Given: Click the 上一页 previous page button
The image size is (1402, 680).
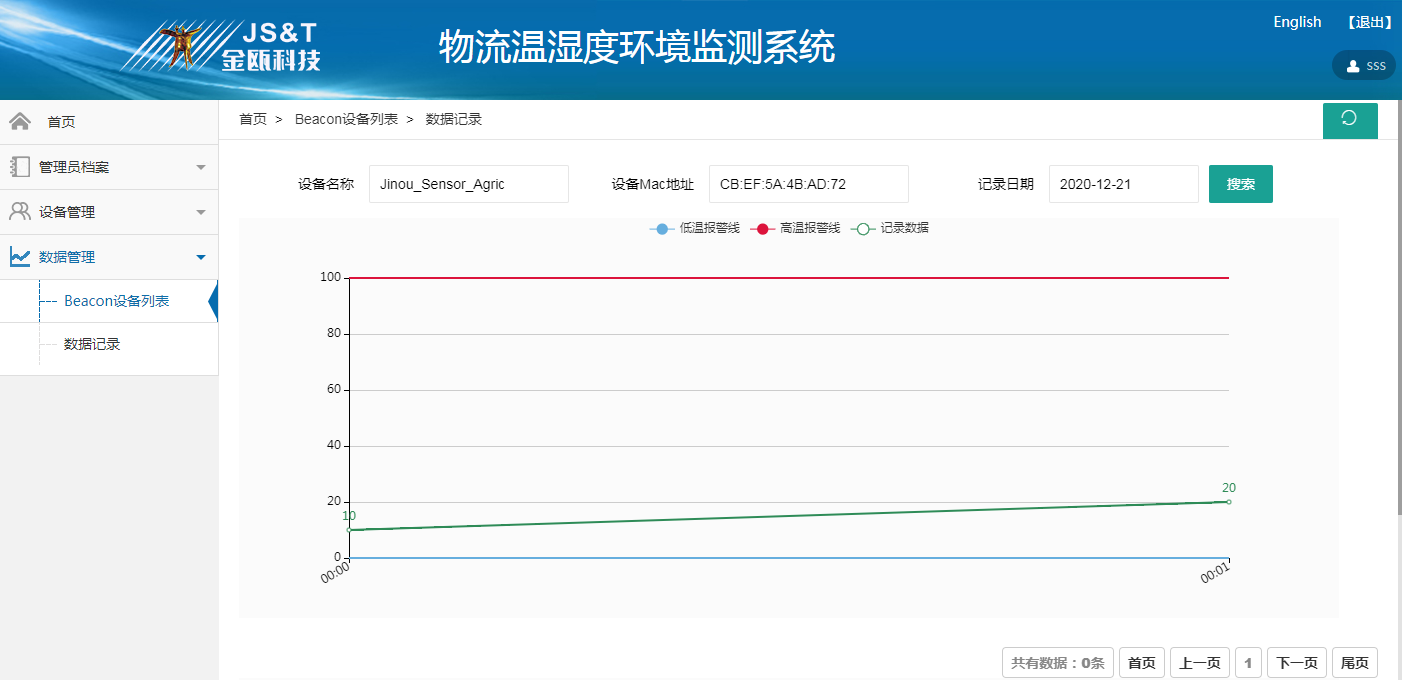Looking at the screenshot, I should pyautogui.click(x=1200, y=663).
